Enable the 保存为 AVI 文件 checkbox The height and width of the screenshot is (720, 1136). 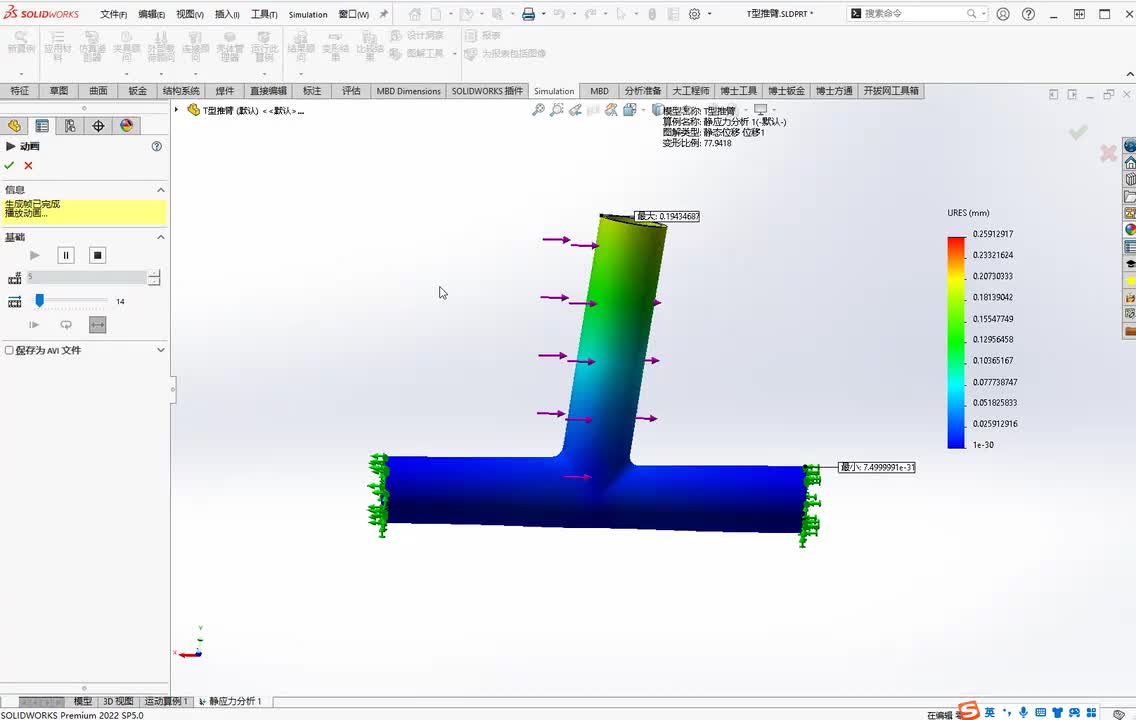9,351
